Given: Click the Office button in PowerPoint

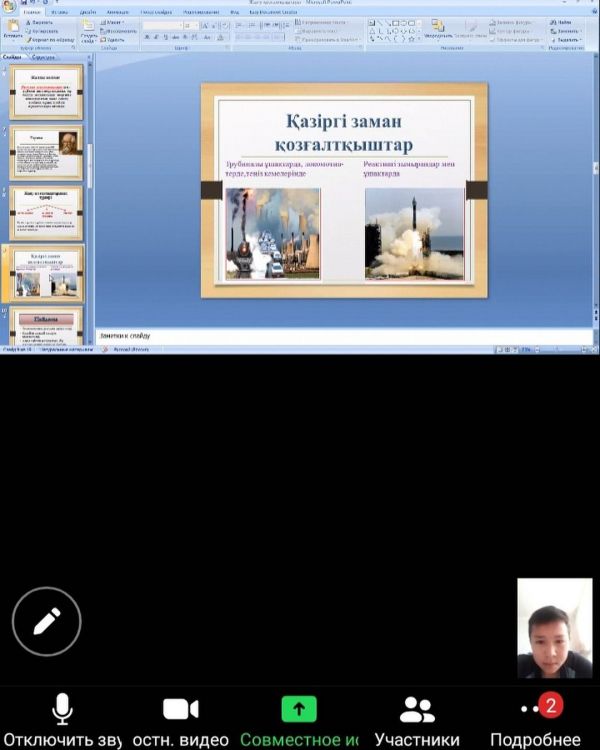Looking at the screenshot, I should point(8,5).
